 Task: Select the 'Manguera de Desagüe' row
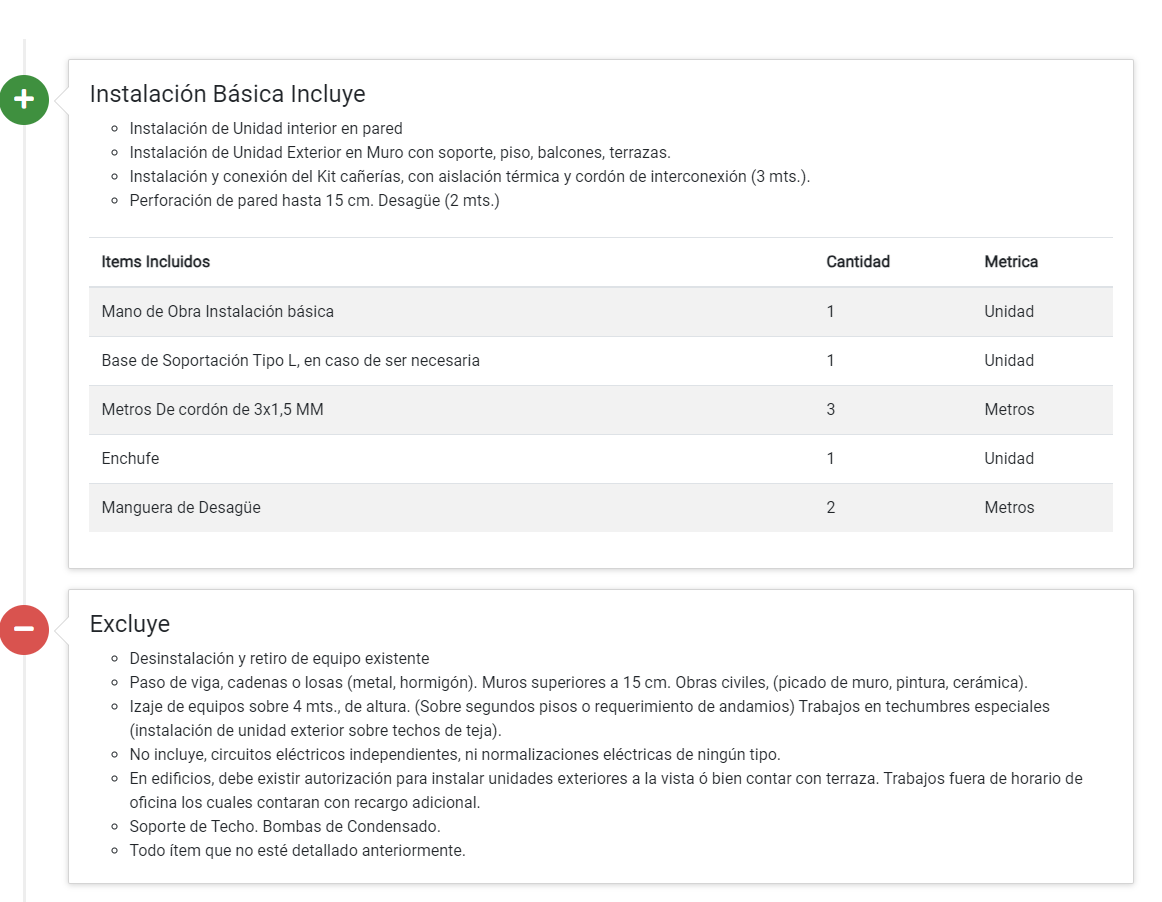(181, 508)
